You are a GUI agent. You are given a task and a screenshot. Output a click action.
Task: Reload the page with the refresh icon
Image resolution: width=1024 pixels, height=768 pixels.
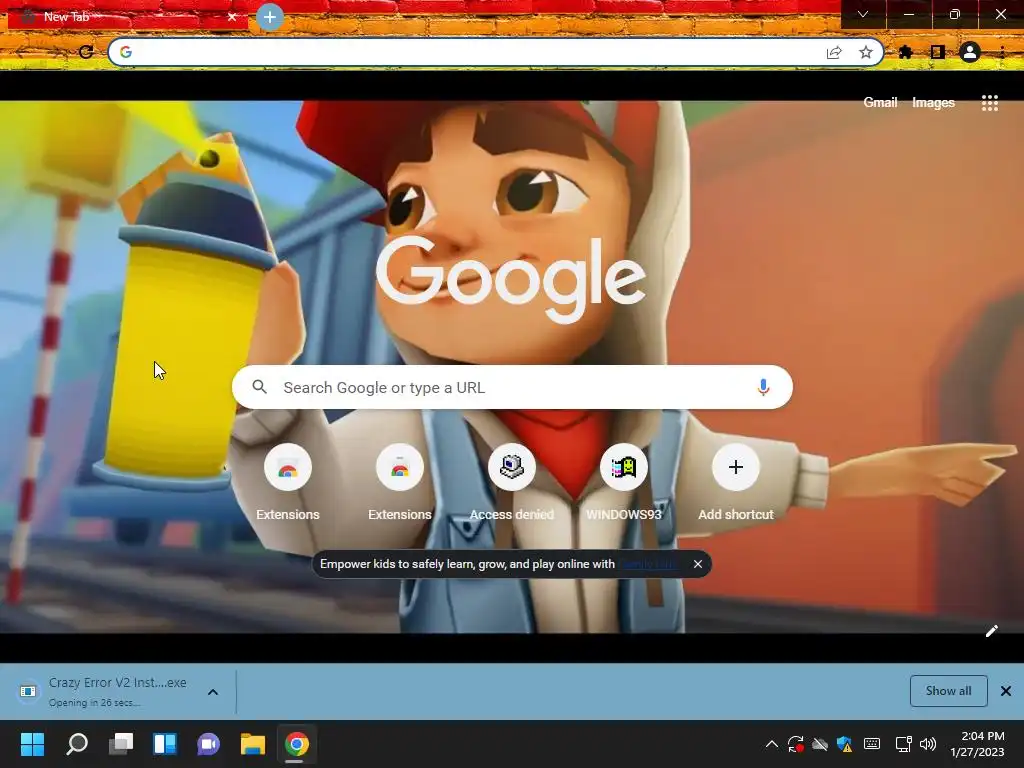[x=86, y=52]
